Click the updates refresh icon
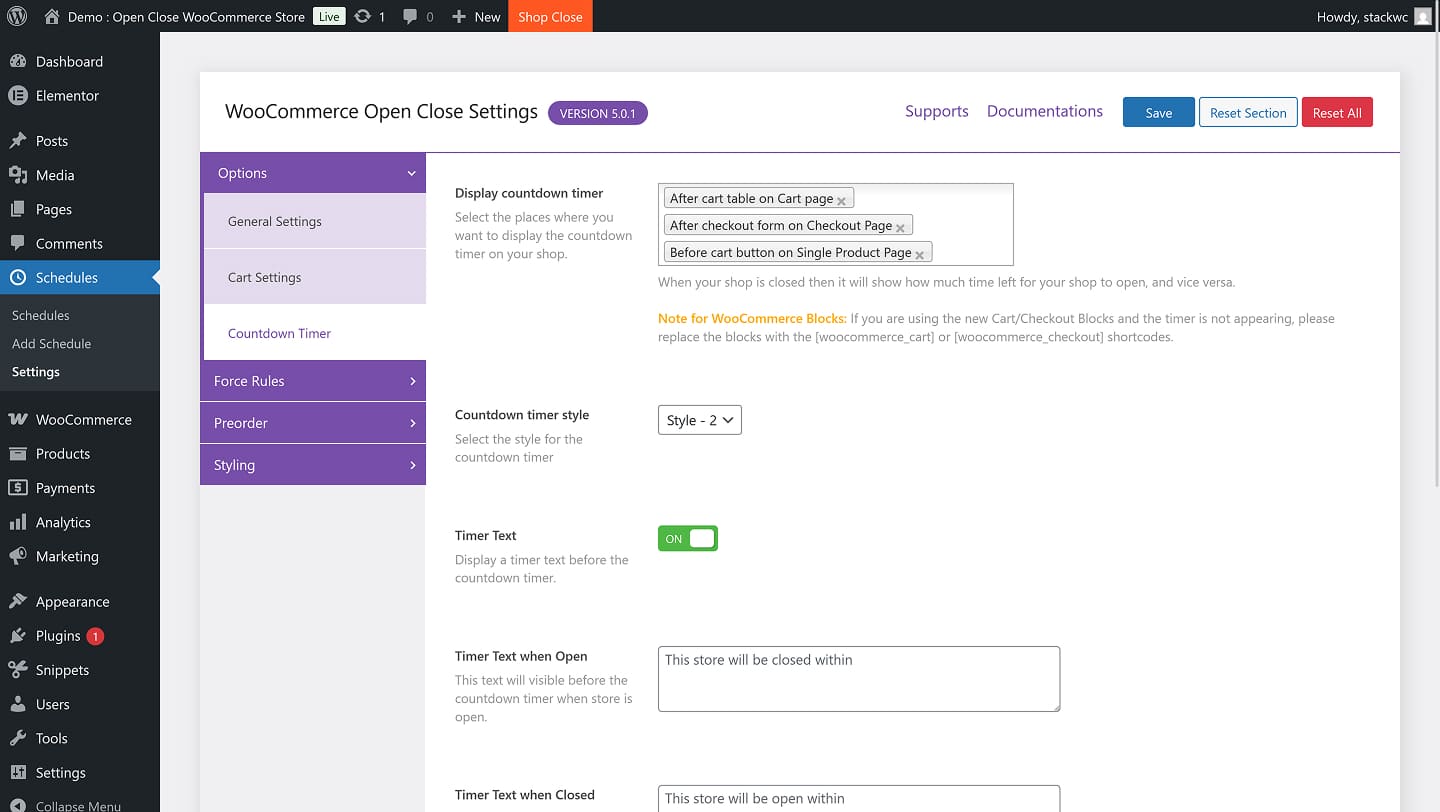This screenshot has width=1440, height=812. [362, 16]
